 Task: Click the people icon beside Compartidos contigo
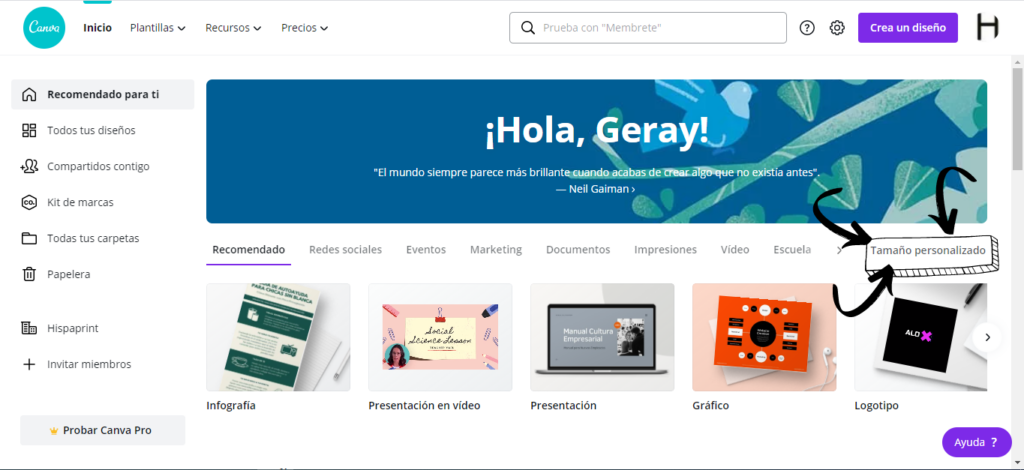(x=29, y=166)
